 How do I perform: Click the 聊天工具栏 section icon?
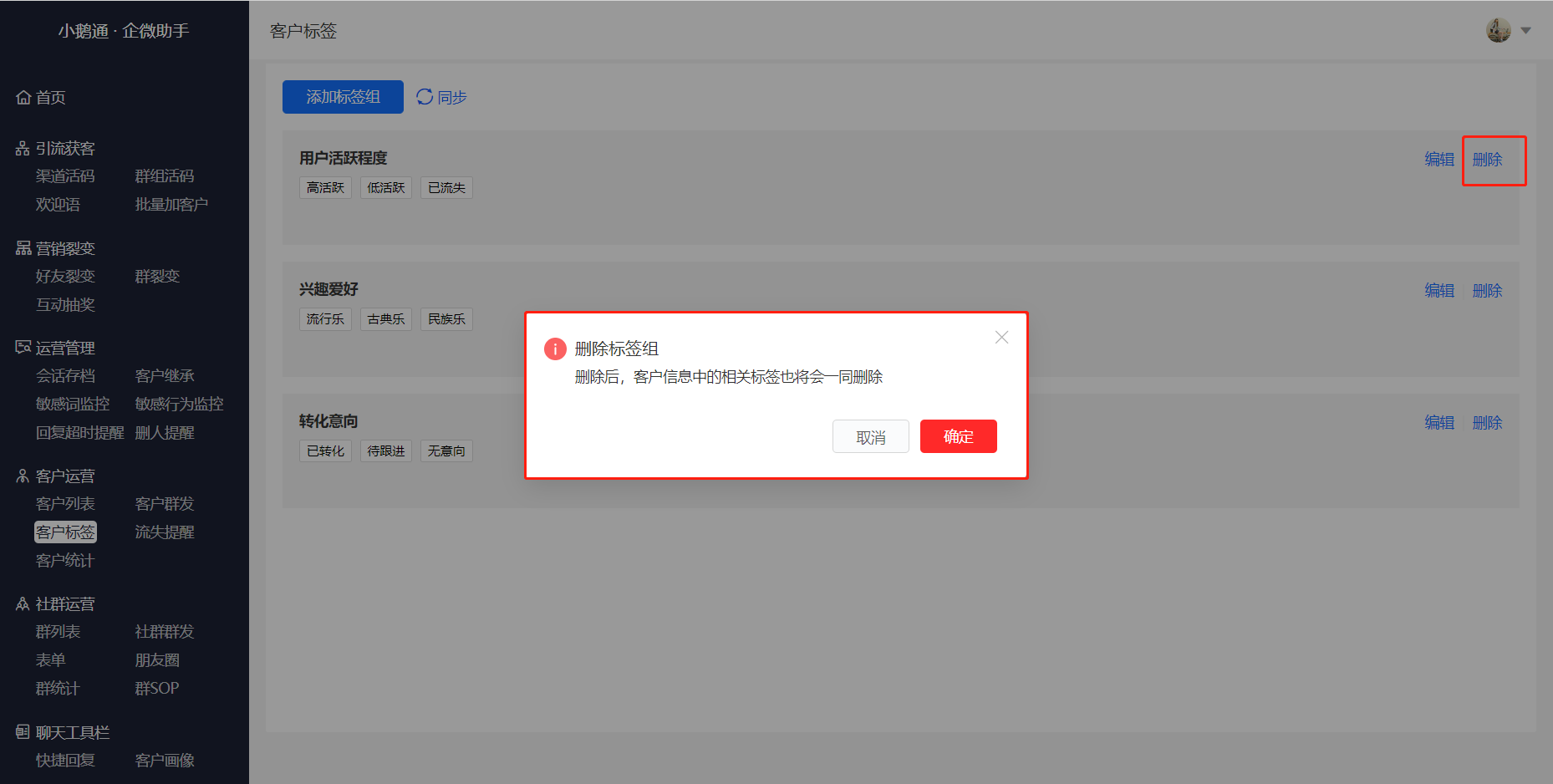[23, 732]
